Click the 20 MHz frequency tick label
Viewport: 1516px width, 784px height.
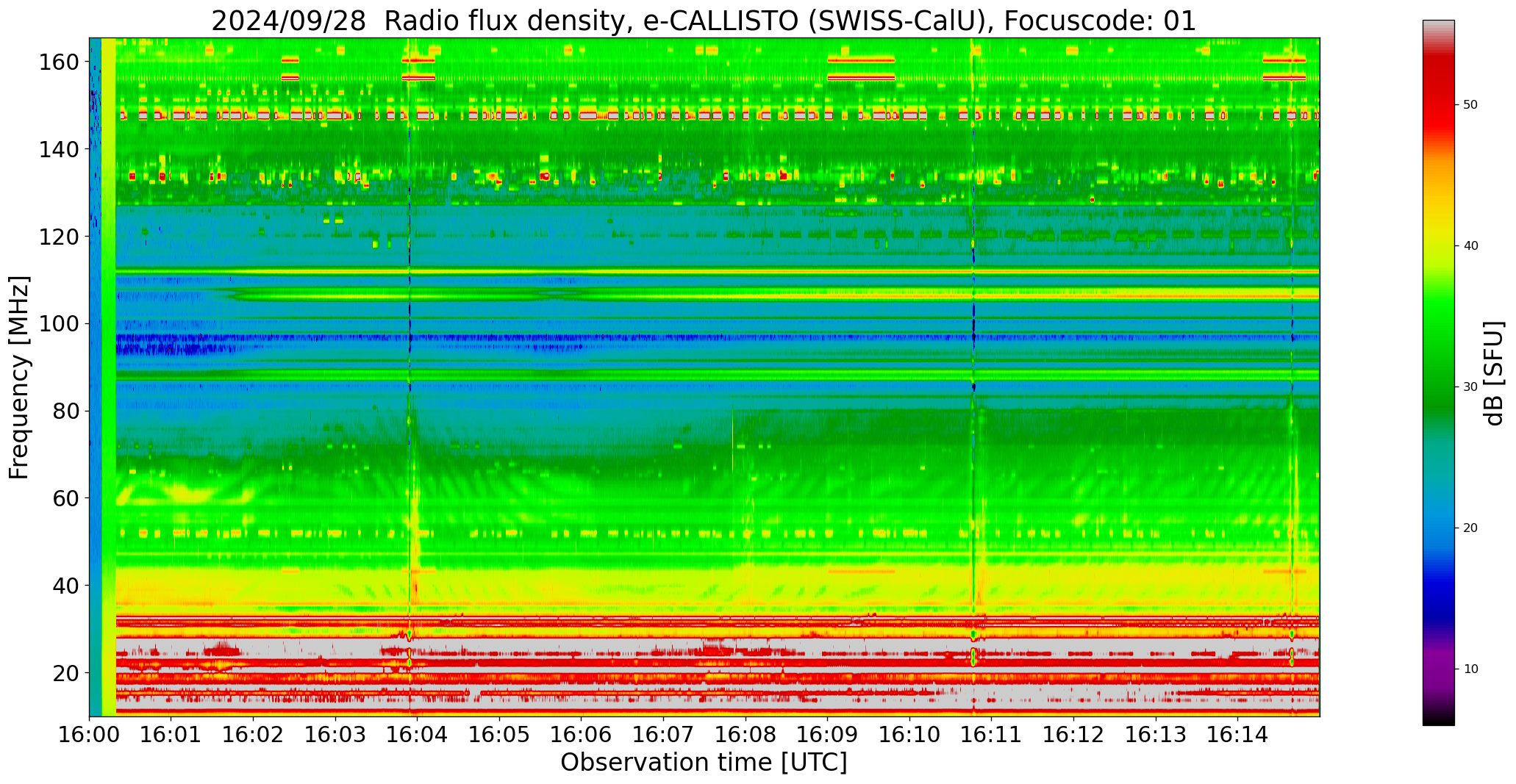click(65, 673)
